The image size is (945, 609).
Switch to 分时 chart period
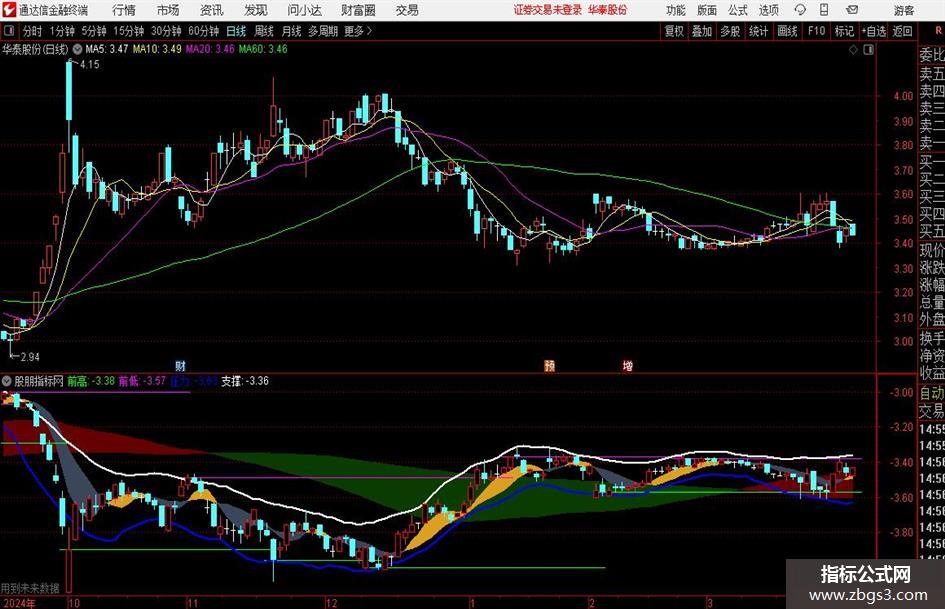coord(32,31)
